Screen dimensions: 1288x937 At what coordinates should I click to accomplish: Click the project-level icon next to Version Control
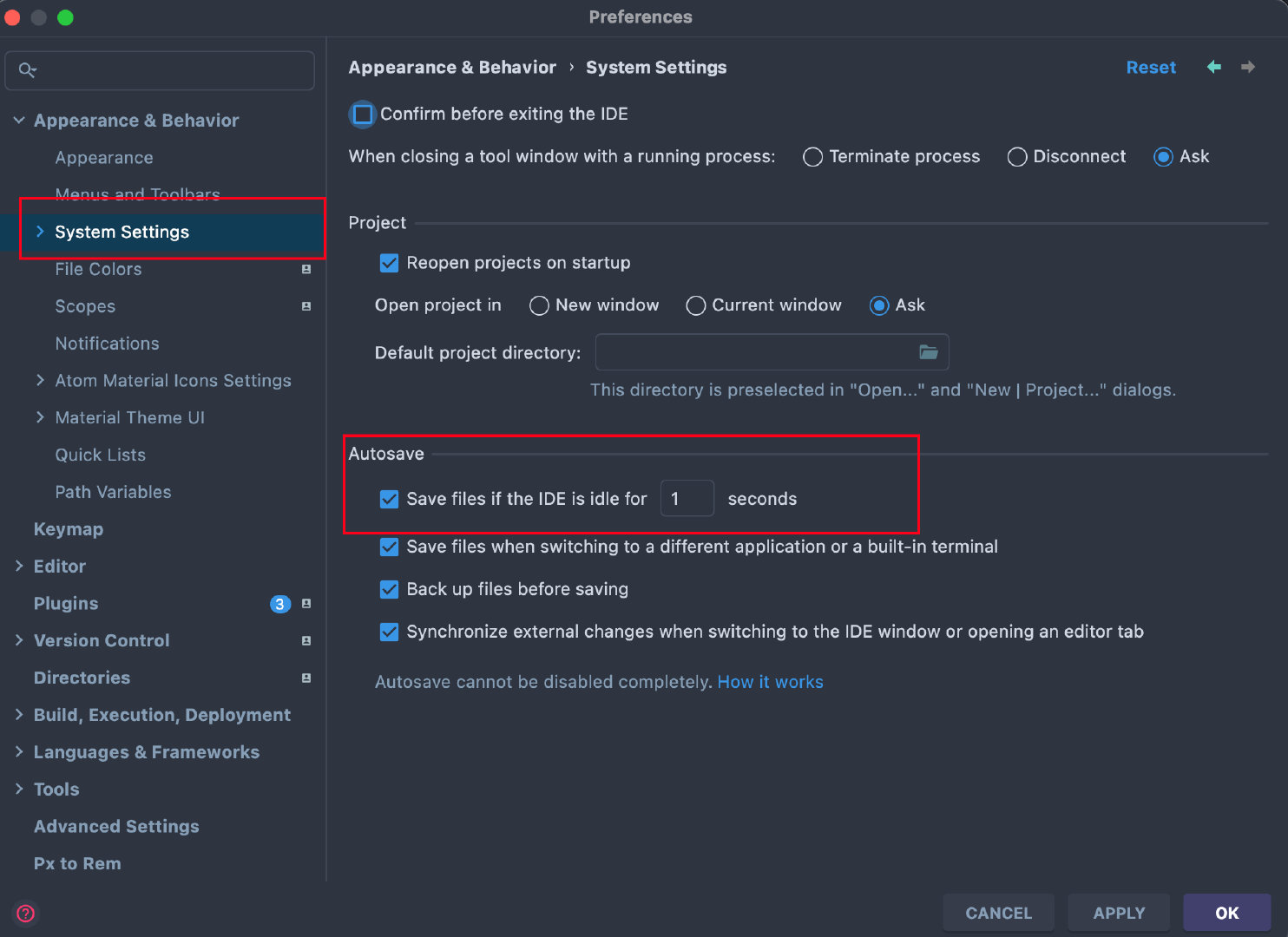[x=306, y=640]
